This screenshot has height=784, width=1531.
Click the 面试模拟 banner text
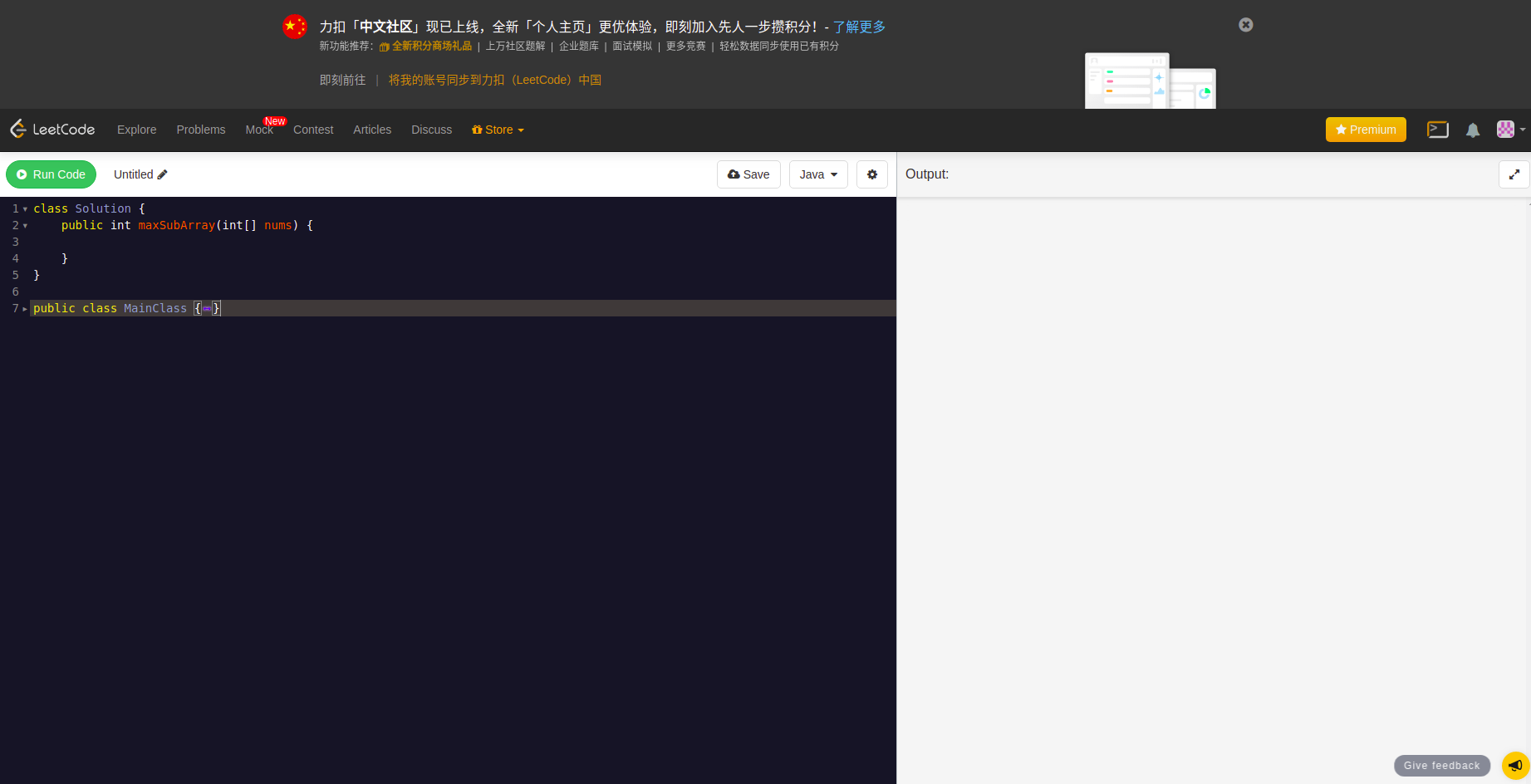[x=632, y=47]
